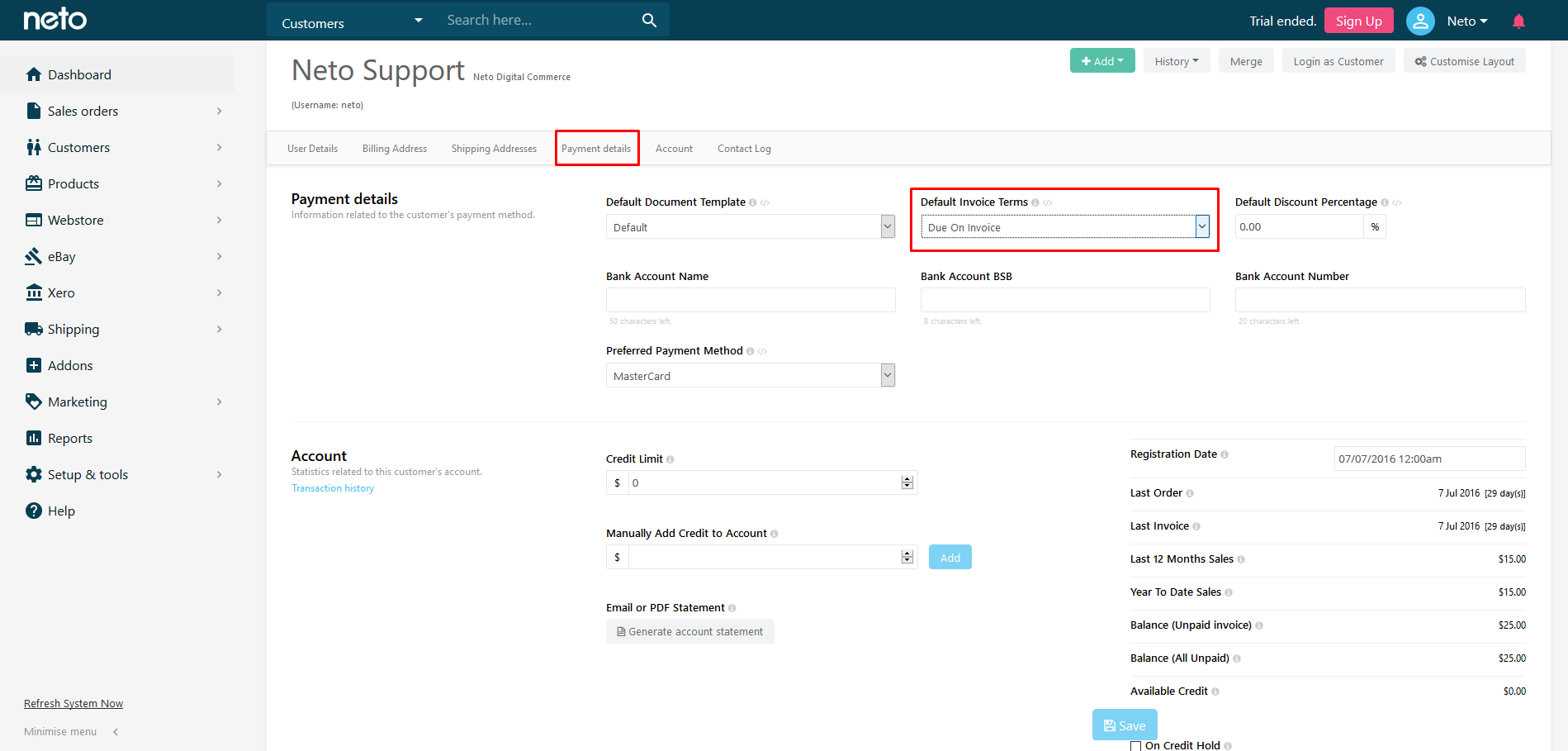Click info icon beside Default Document Template
The image size is (1568, 751).
pyautogui.click(x=752, y=202)
